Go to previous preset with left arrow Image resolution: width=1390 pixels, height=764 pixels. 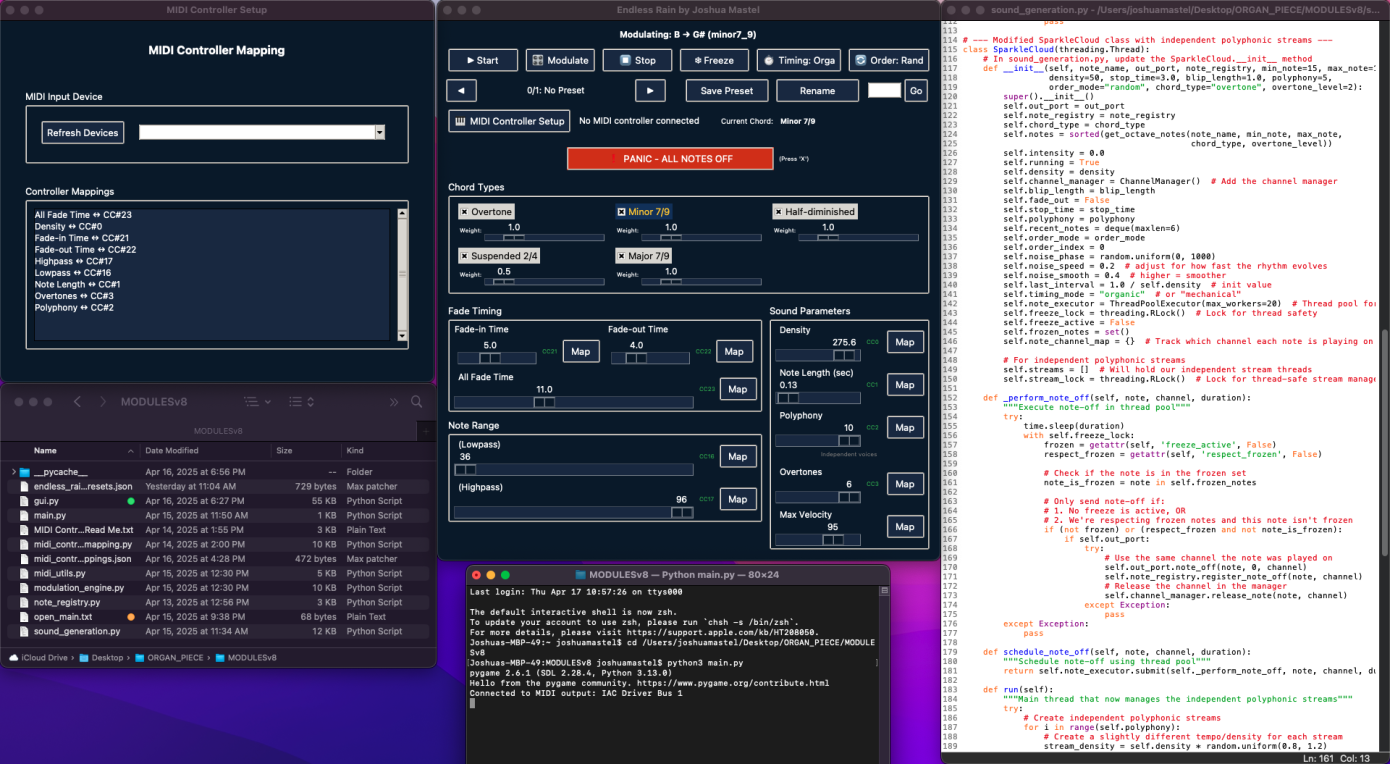click(461, 91)
